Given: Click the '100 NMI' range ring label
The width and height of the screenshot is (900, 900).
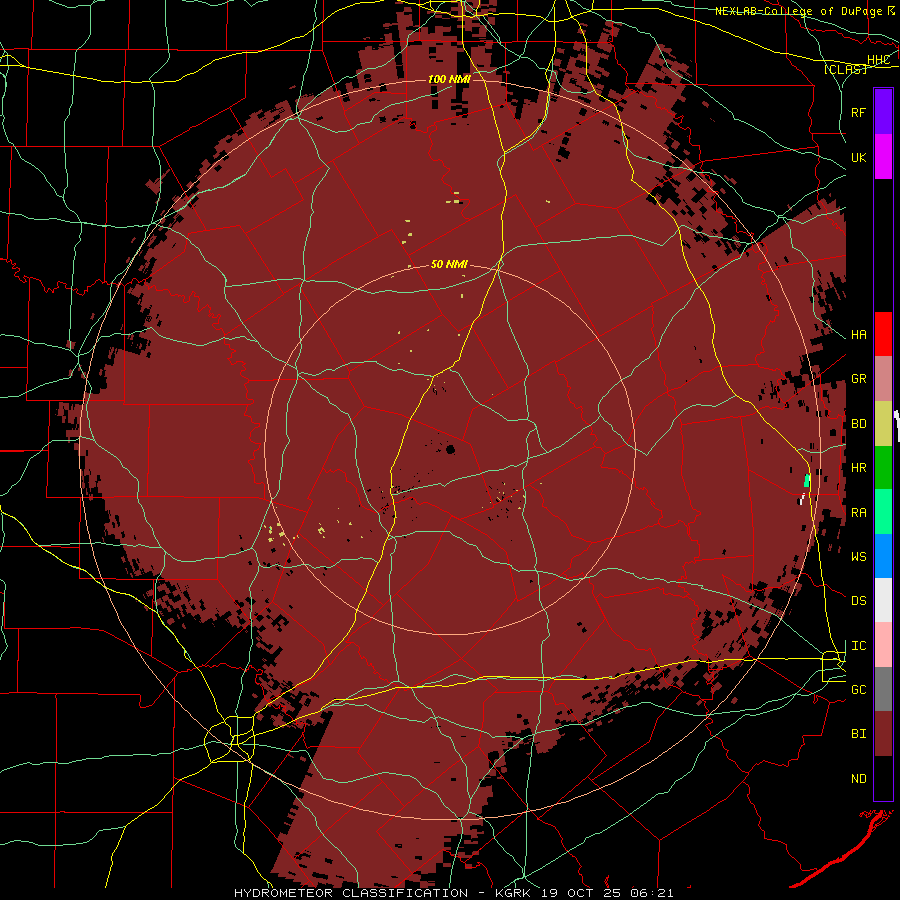Looking at the screenshot, I should (x=449, y=79).
